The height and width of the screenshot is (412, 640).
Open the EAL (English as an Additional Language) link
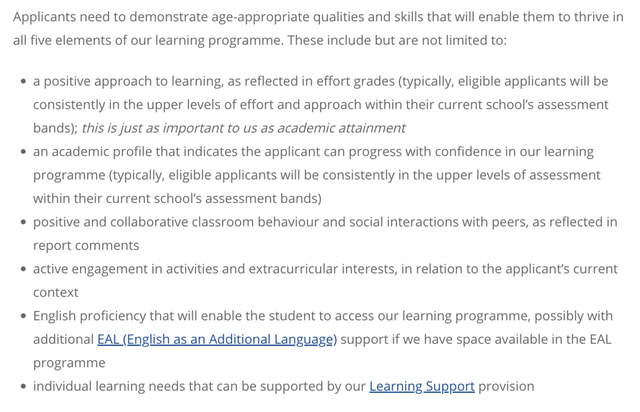[217, 339]
